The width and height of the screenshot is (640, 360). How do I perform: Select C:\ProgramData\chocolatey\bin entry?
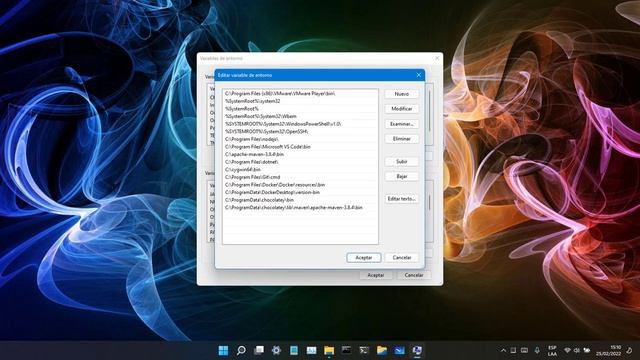tap(300, 200)
